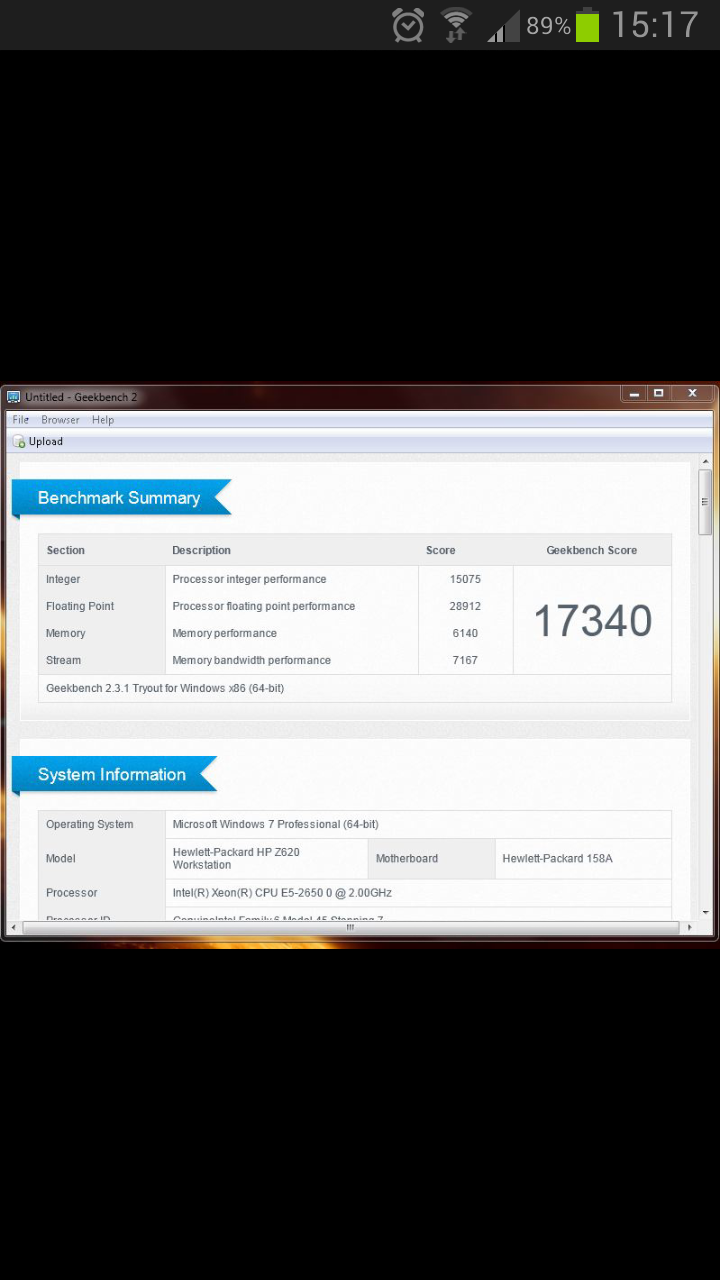The width and height of the screenshot is (720, 1280).
Task: Click the Score column header
Action: click(x=441, y=550)
